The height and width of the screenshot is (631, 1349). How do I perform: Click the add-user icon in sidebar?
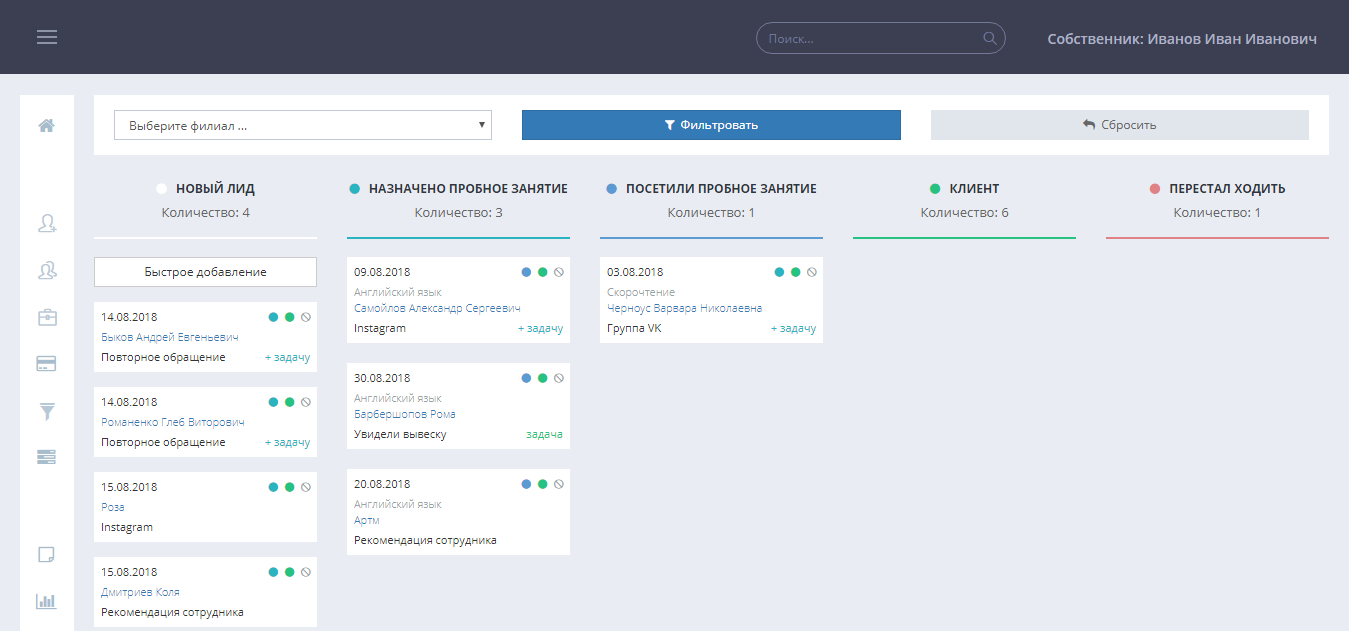pos(46,224)
